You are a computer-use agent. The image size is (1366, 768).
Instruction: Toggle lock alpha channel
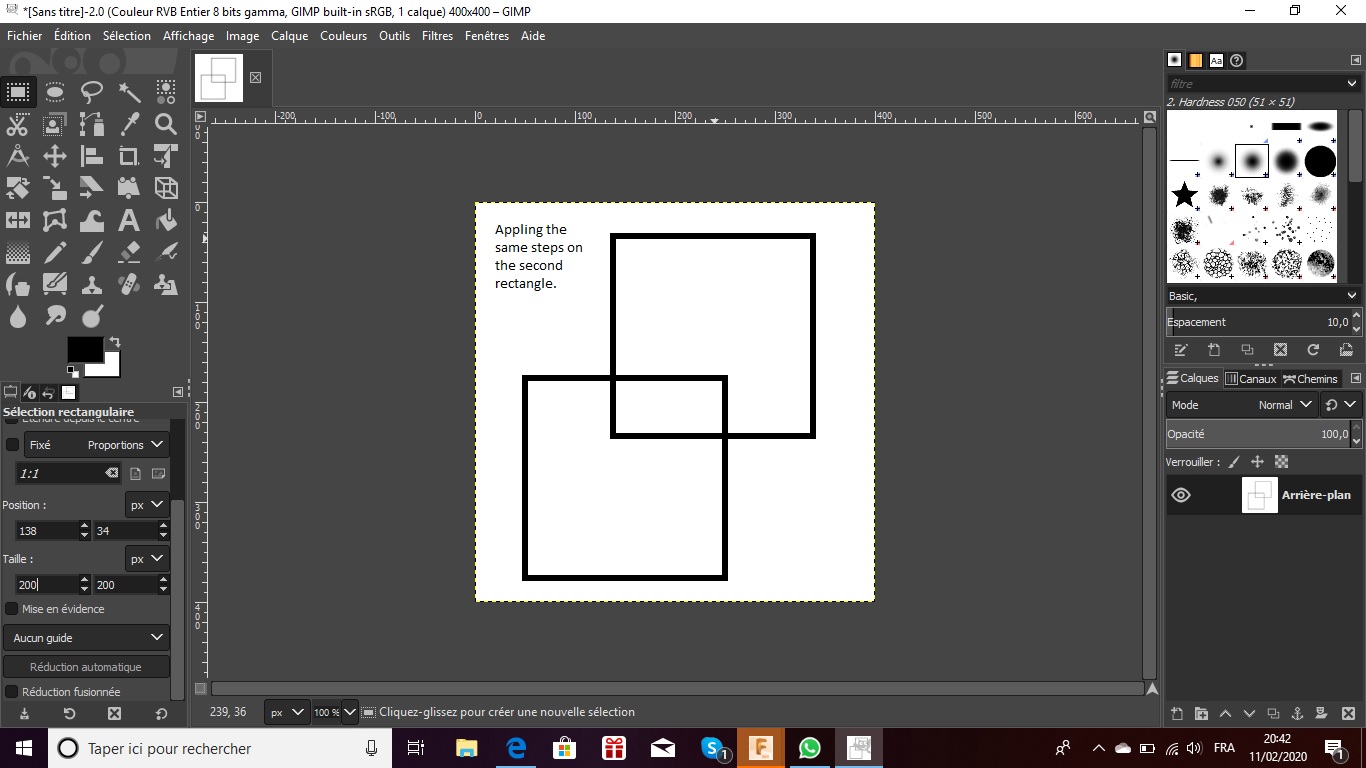1281,462
